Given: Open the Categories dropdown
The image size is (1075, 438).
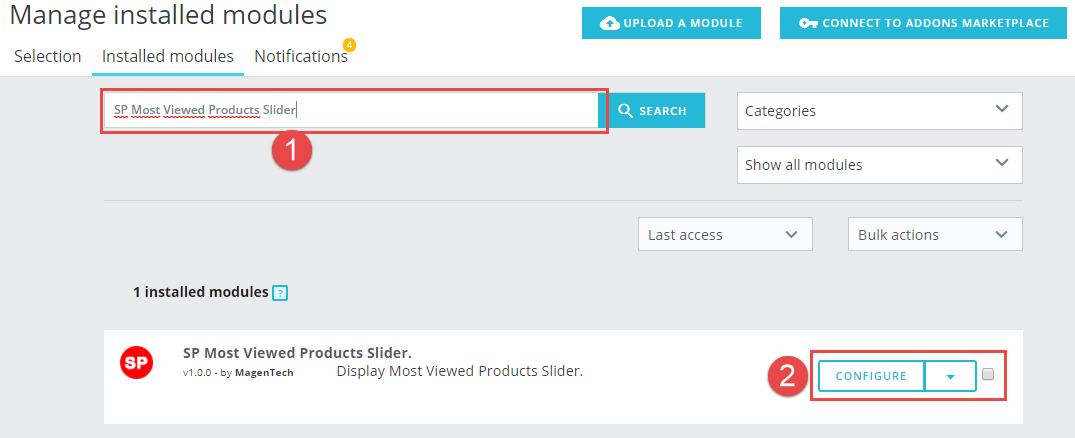Looking at the screenshot, I should [x=880, y=110].
